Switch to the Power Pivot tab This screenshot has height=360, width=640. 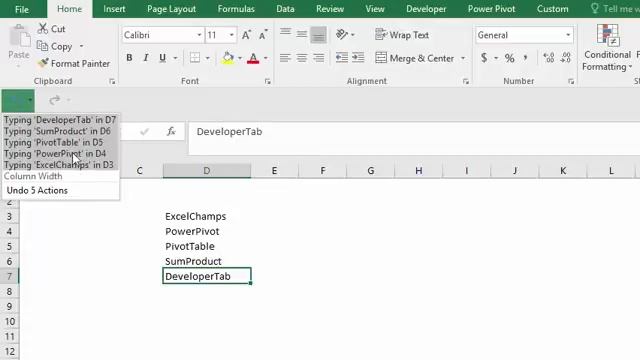click(x=491, y=9)
